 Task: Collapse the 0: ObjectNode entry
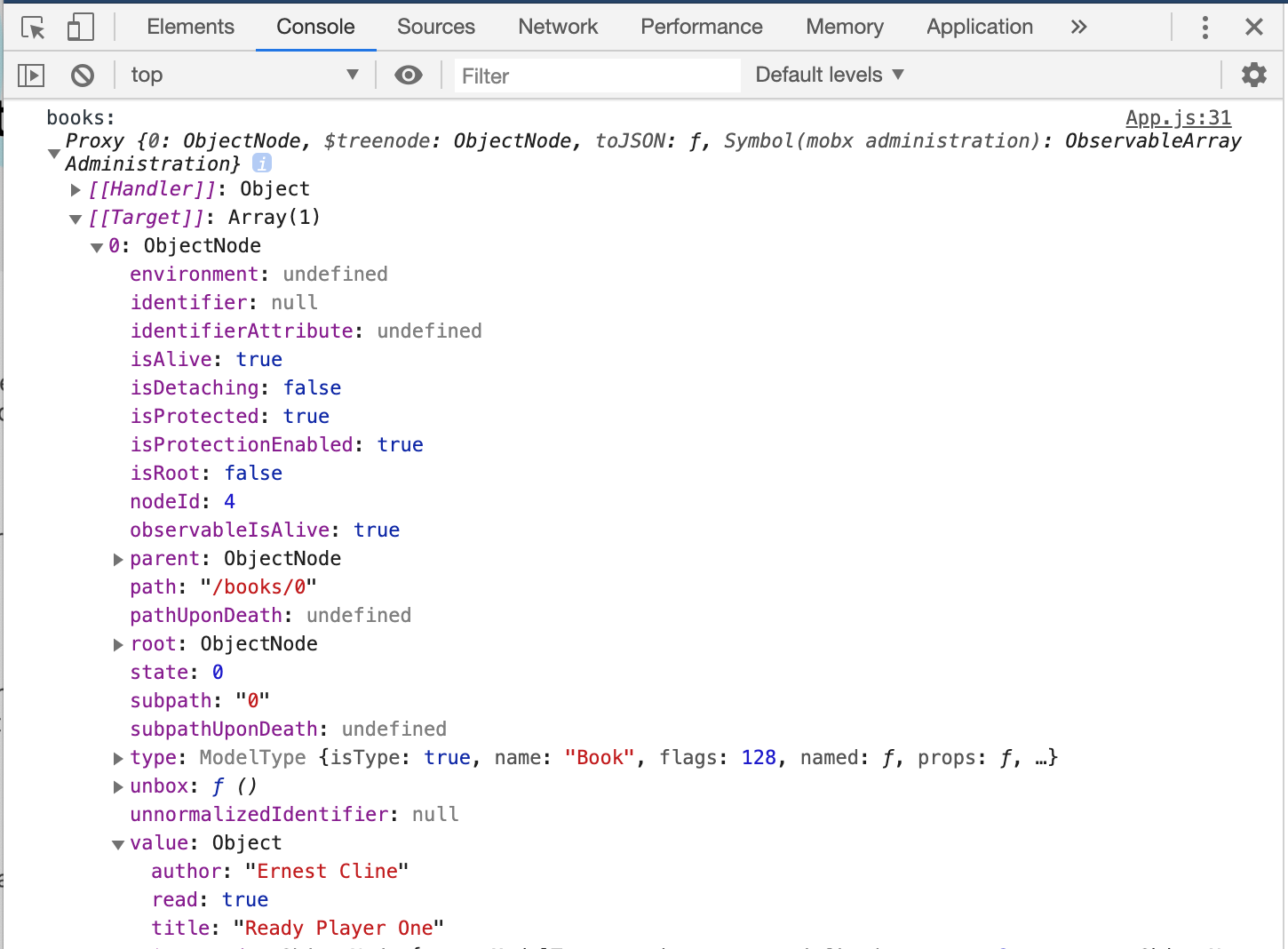click(97, 247)
